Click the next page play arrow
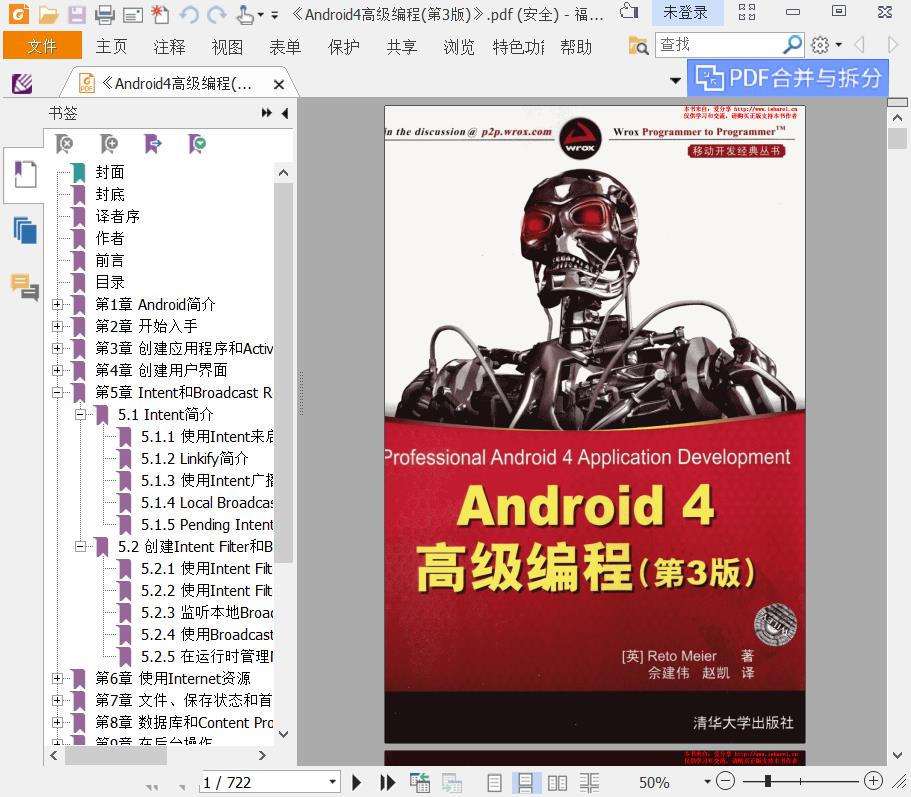Image resolution: width=911 pixels, height=797 pixels. 357,782
